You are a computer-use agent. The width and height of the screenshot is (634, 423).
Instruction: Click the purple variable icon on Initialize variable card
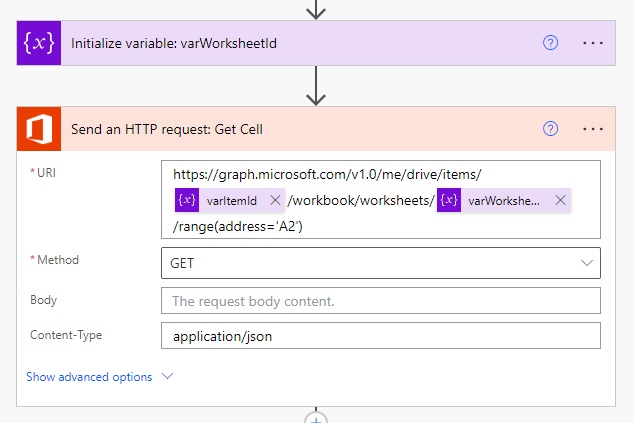(39, 43)
